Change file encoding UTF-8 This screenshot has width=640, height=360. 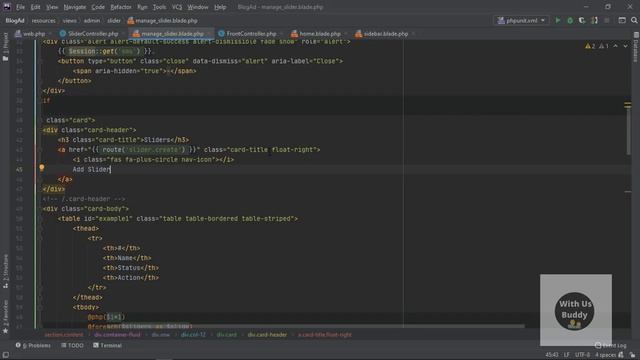point(582,355)
